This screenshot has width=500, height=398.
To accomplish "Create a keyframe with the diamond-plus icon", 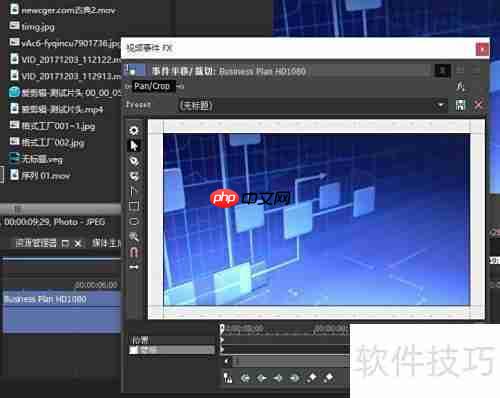I will coord(312,378).
